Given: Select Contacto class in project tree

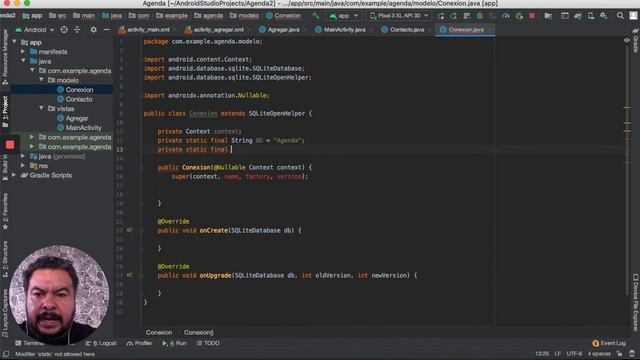Looking at the screenshot, I should coord(75,99).
